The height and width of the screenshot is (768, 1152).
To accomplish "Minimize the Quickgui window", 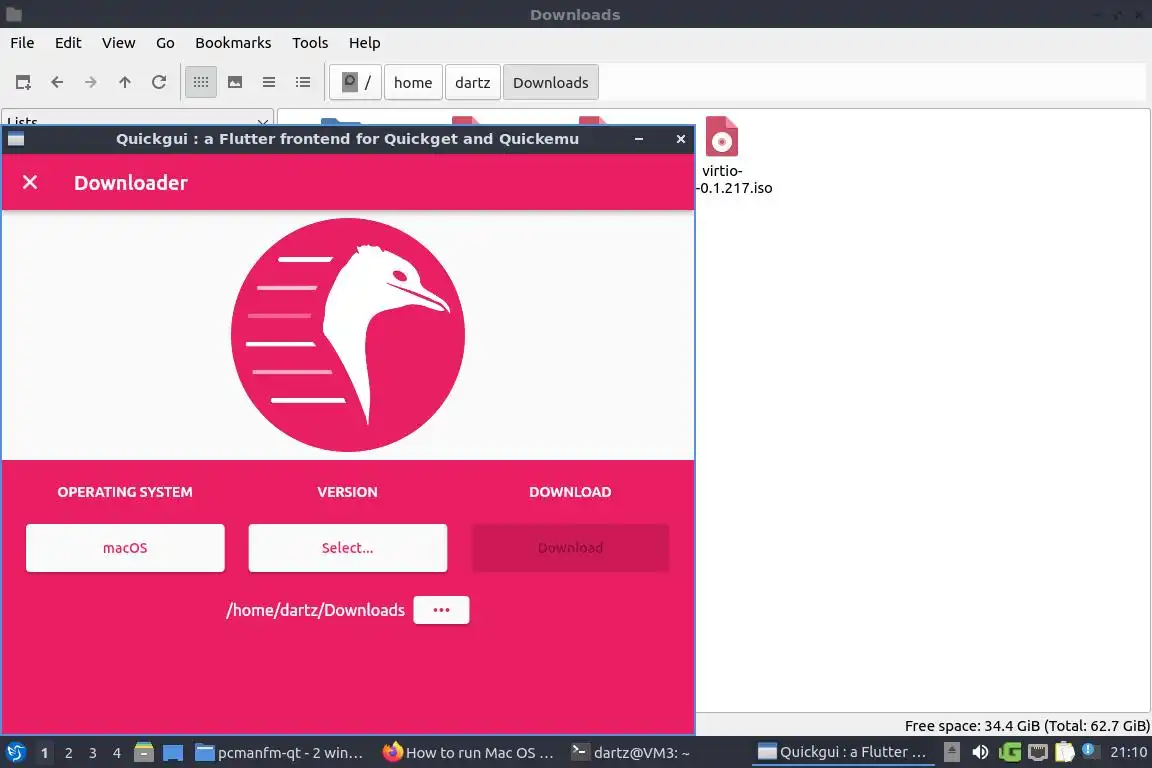I will (639, 139).
